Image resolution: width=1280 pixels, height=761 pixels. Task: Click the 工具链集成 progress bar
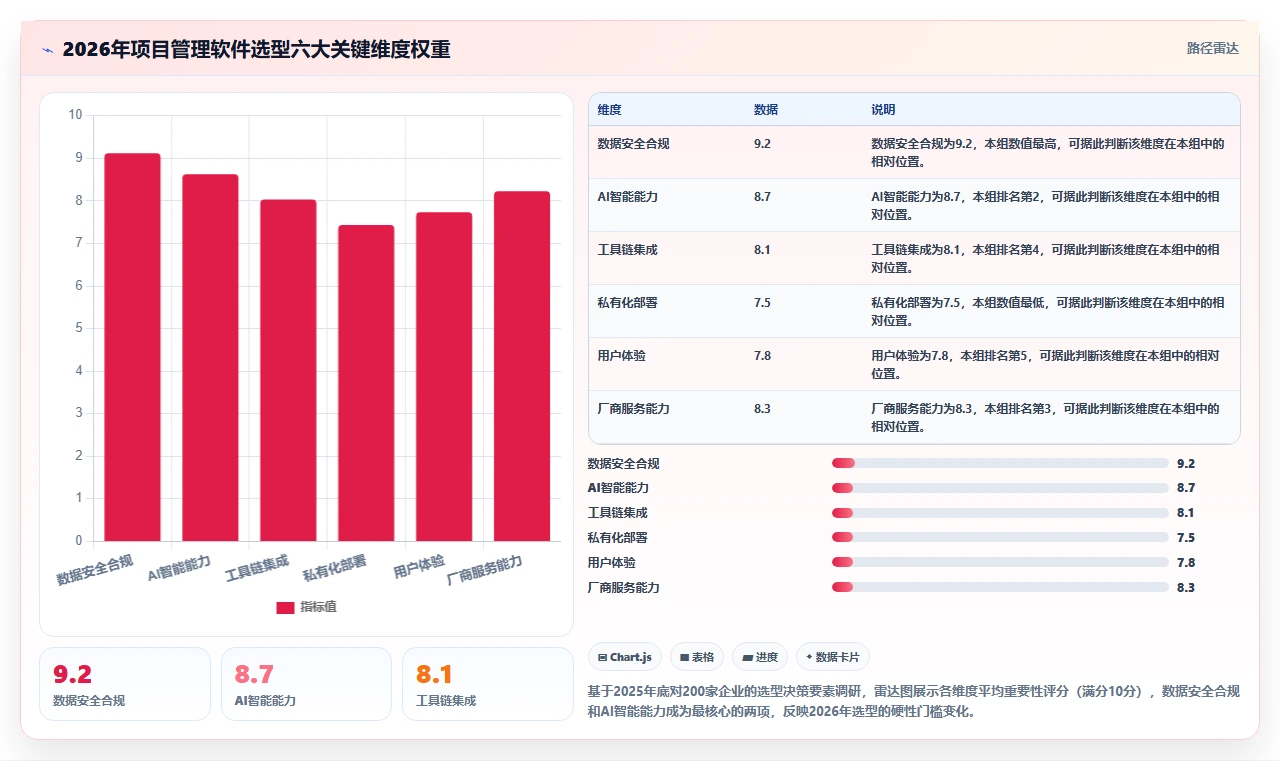click(x=1000, y=513)
